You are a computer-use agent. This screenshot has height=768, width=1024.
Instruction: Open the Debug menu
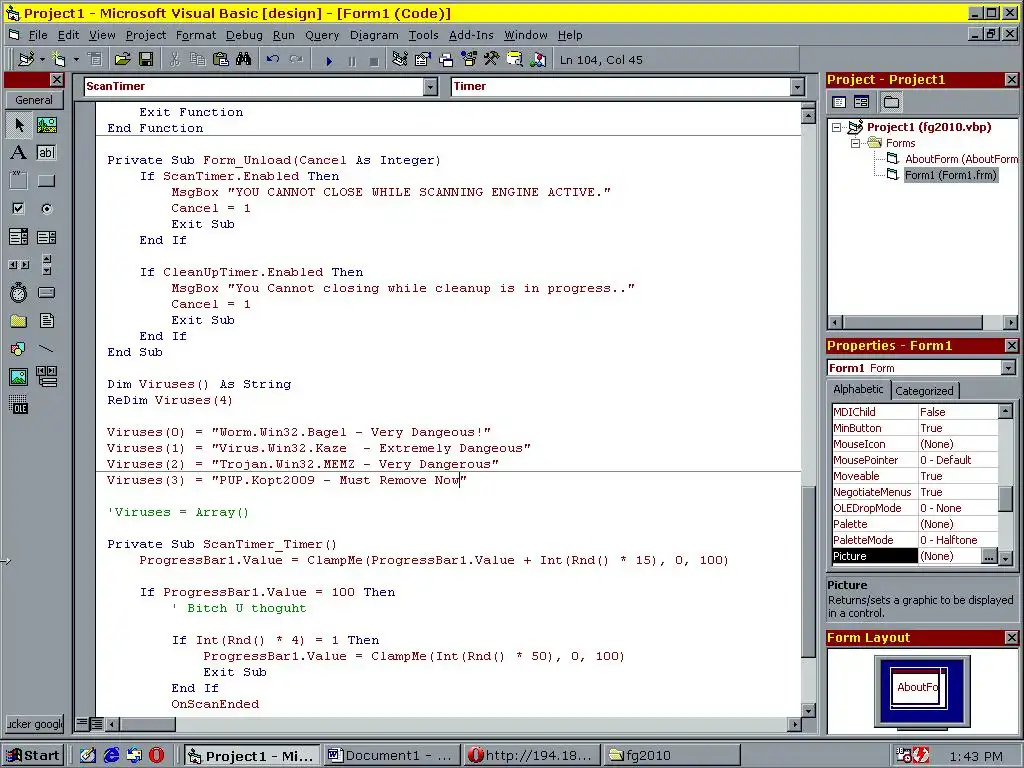pos(244,35)
